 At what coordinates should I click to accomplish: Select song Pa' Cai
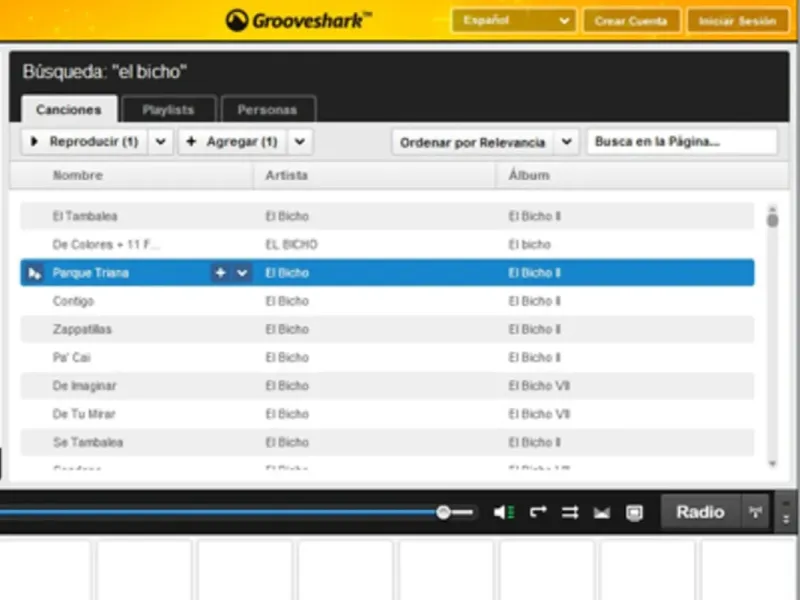[72, 357]
